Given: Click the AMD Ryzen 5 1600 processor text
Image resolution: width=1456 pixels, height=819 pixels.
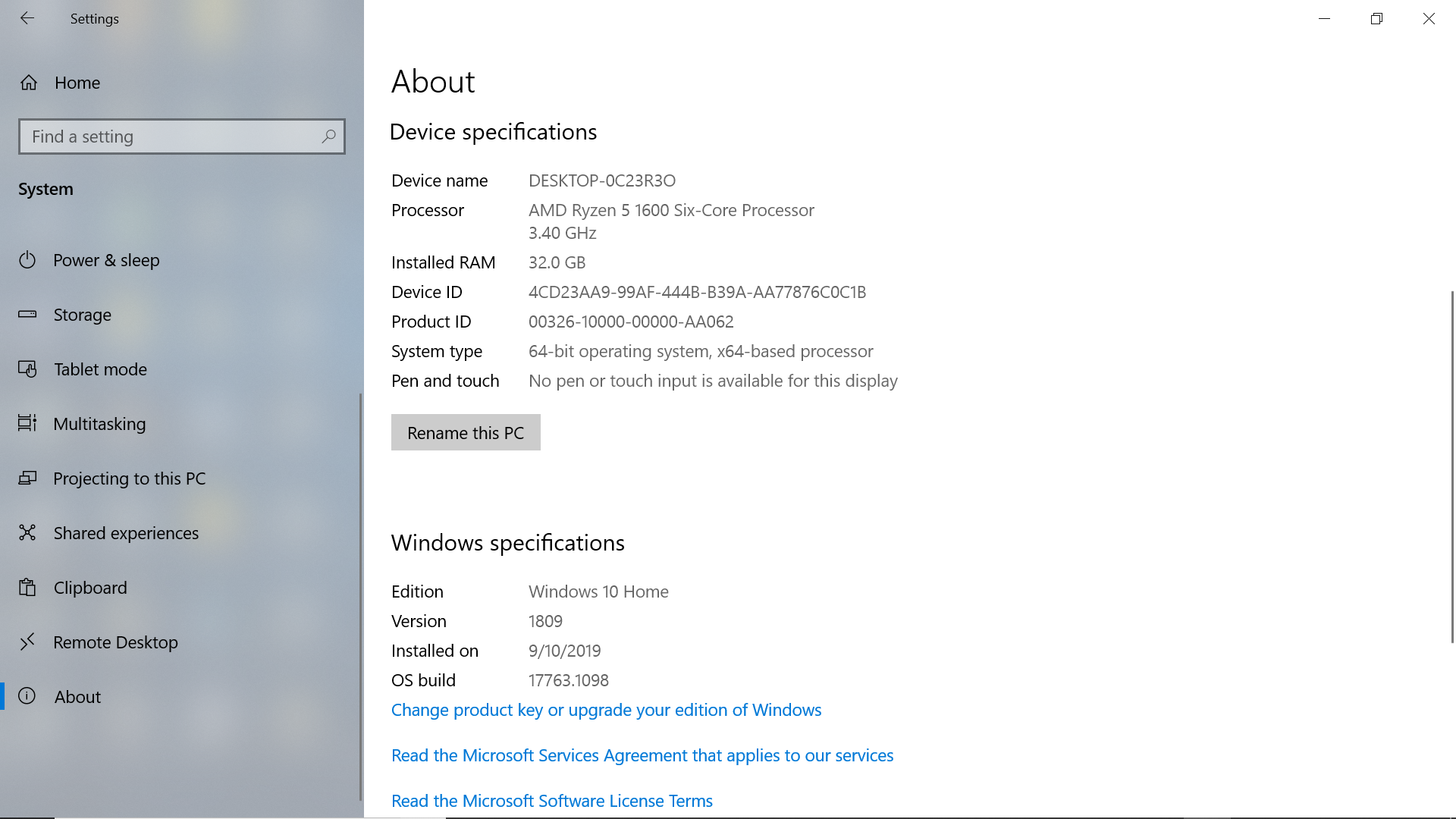Looking at the screenshot, I should 671,210.
